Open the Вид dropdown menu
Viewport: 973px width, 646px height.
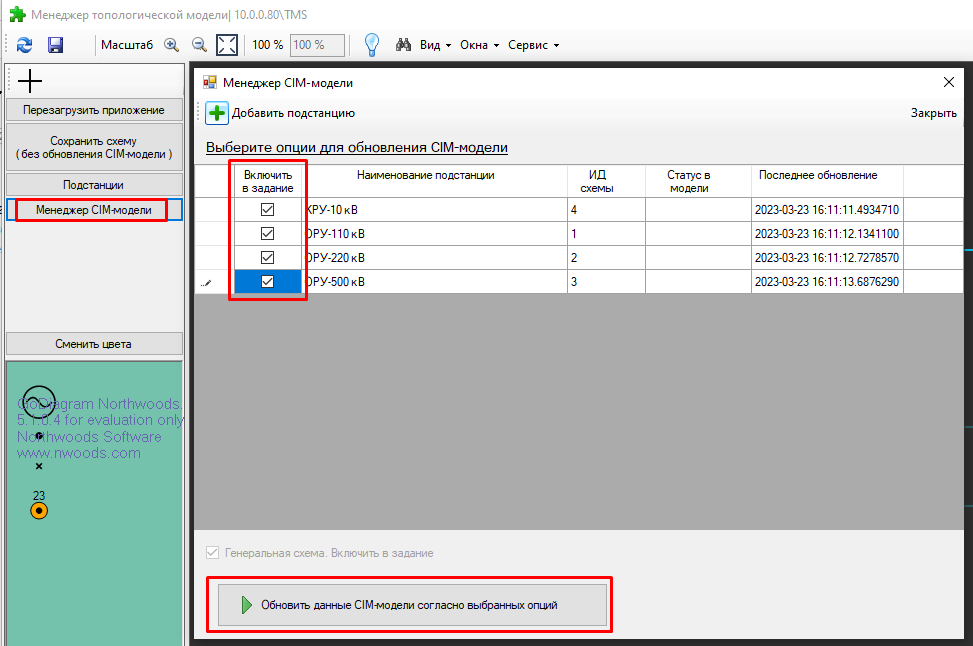click(x=435, y=45)
